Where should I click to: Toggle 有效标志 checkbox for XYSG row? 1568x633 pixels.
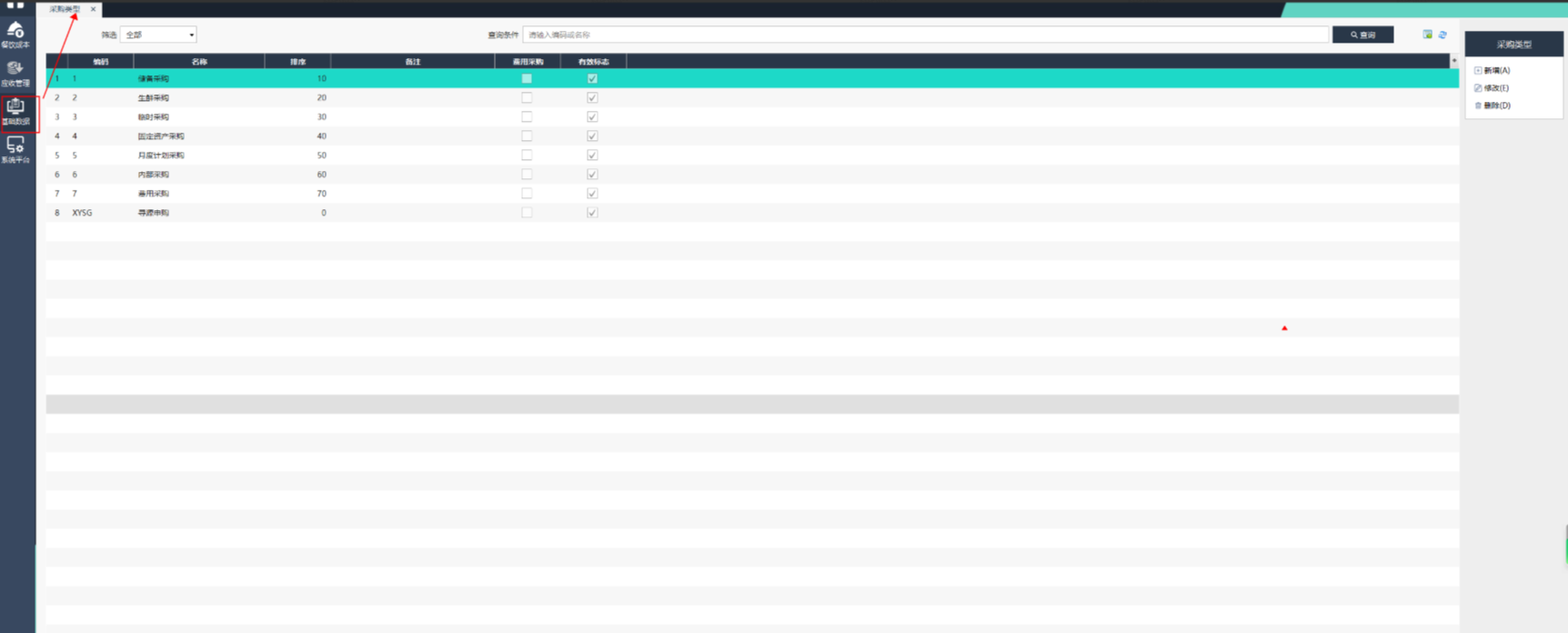[592, 213]
